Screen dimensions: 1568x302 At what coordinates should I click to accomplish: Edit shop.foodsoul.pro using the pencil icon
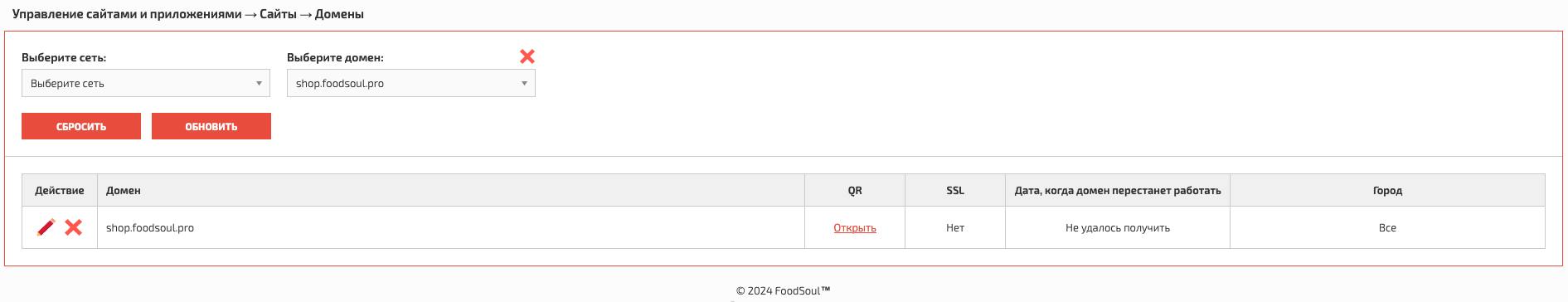[x=46, y=227]
